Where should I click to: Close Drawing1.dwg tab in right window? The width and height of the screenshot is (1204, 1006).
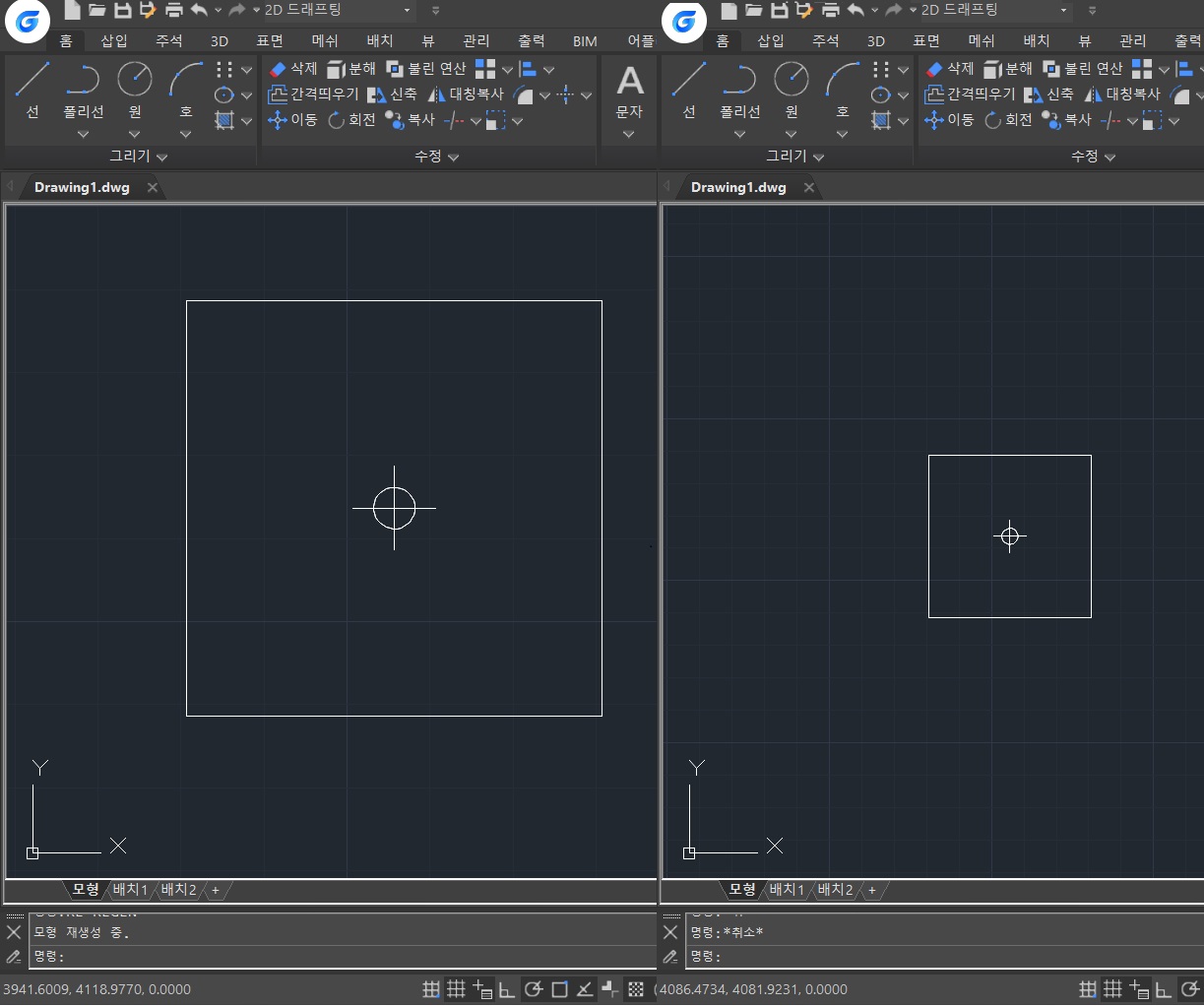coord(809,187)
